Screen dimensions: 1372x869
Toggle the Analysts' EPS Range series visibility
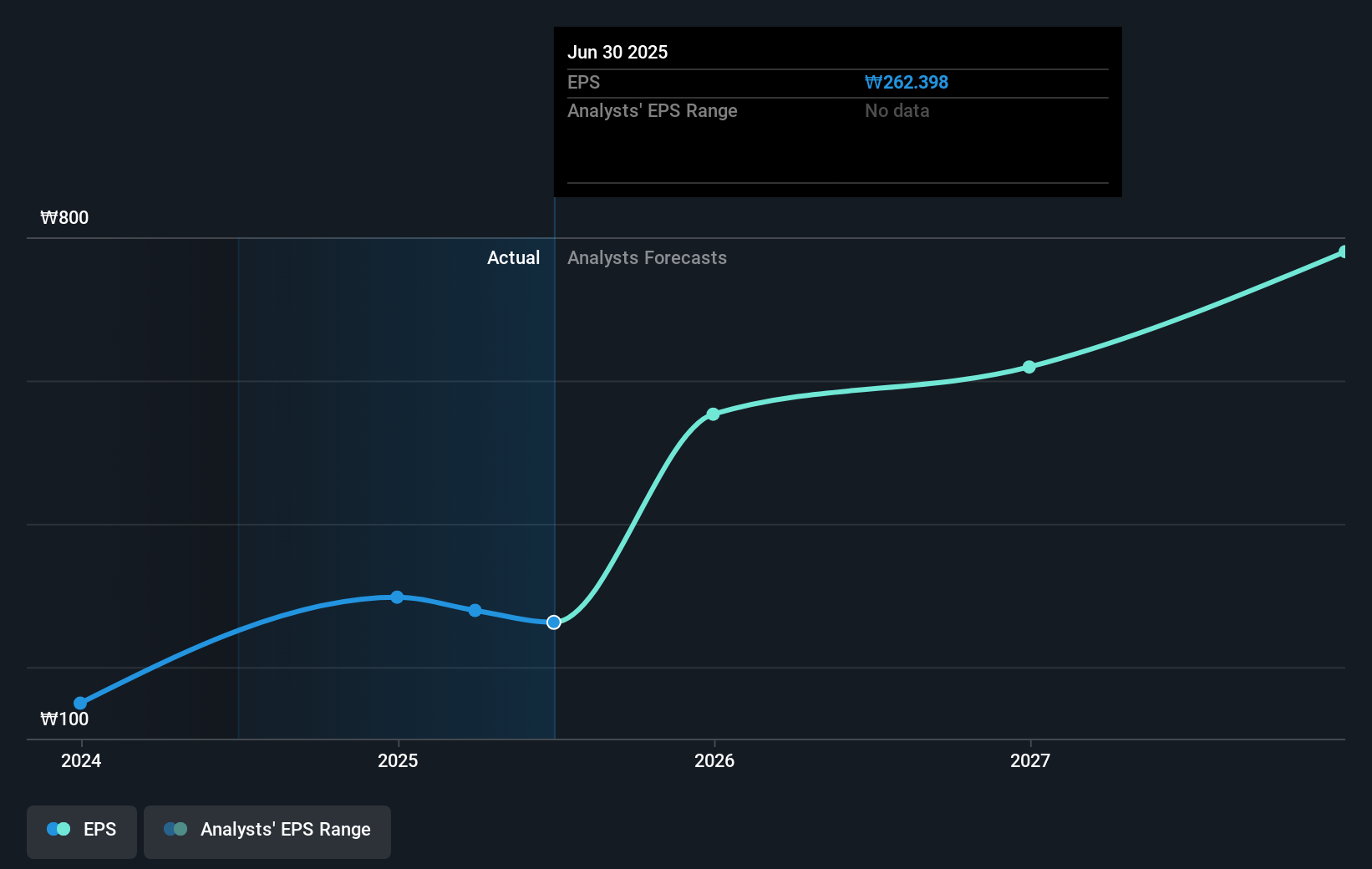pyautogui.click(x=267, y=831)
